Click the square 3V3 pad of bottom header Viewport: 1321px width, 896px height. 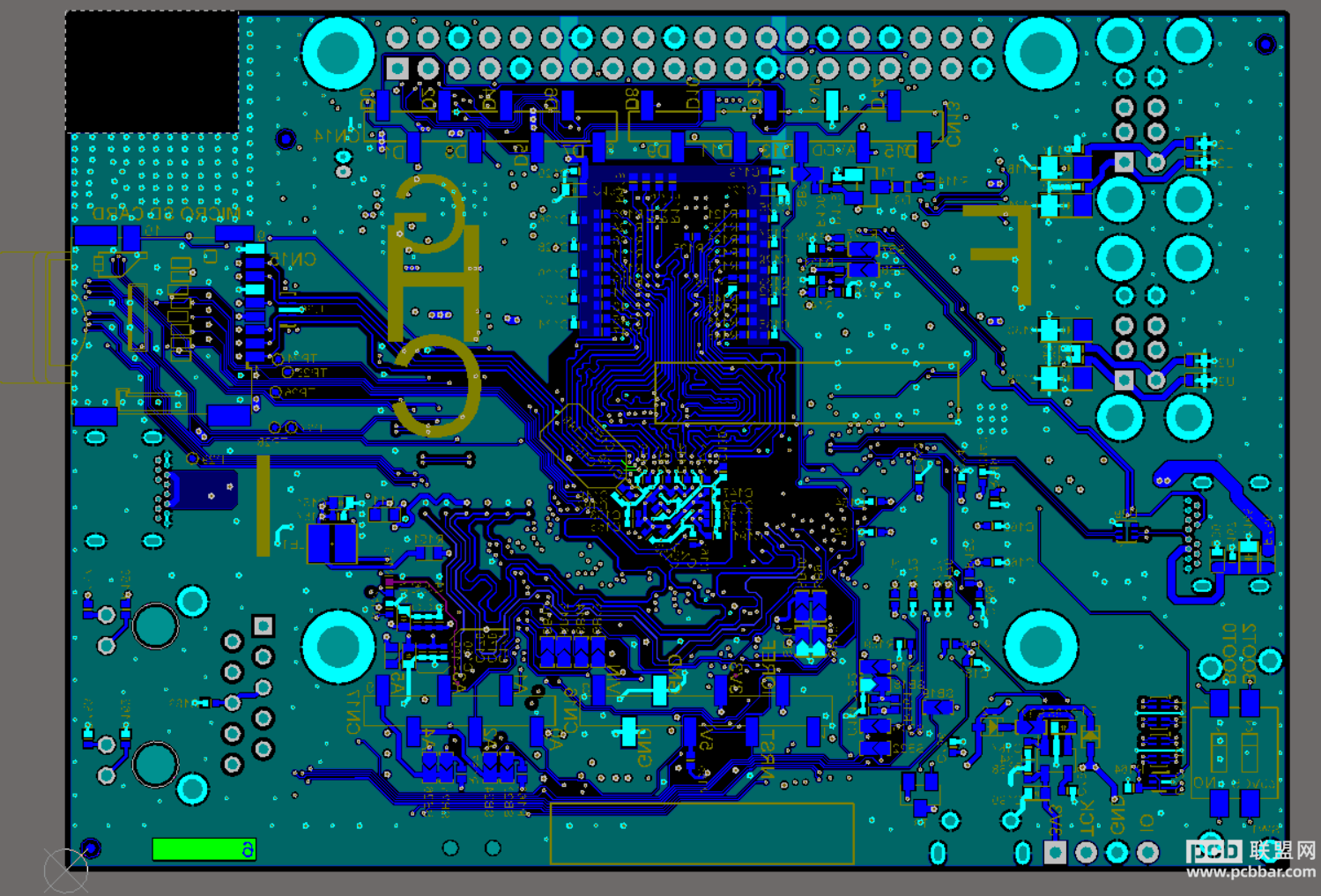tap(1055, 852)
